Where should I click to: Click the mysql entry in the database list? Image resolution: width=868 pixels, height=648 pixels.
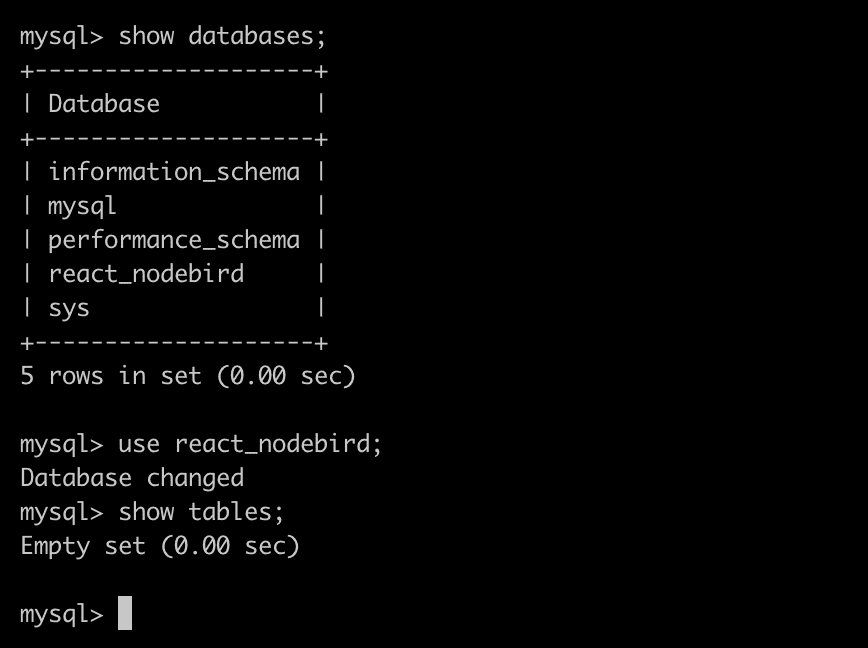83,206
